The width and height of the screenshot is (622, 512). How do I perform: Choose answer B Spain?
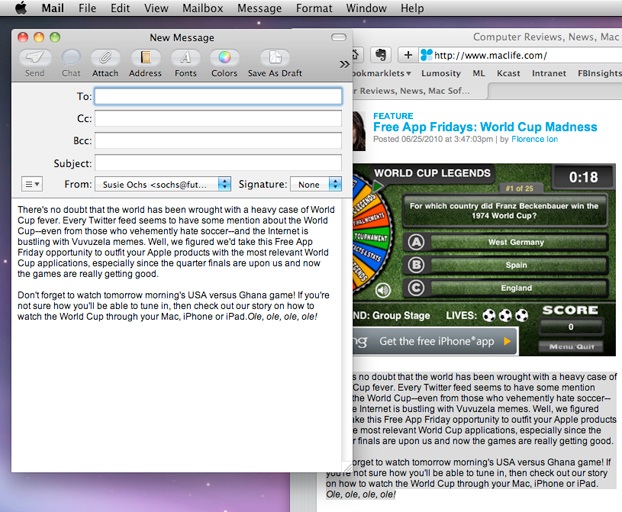506,265
